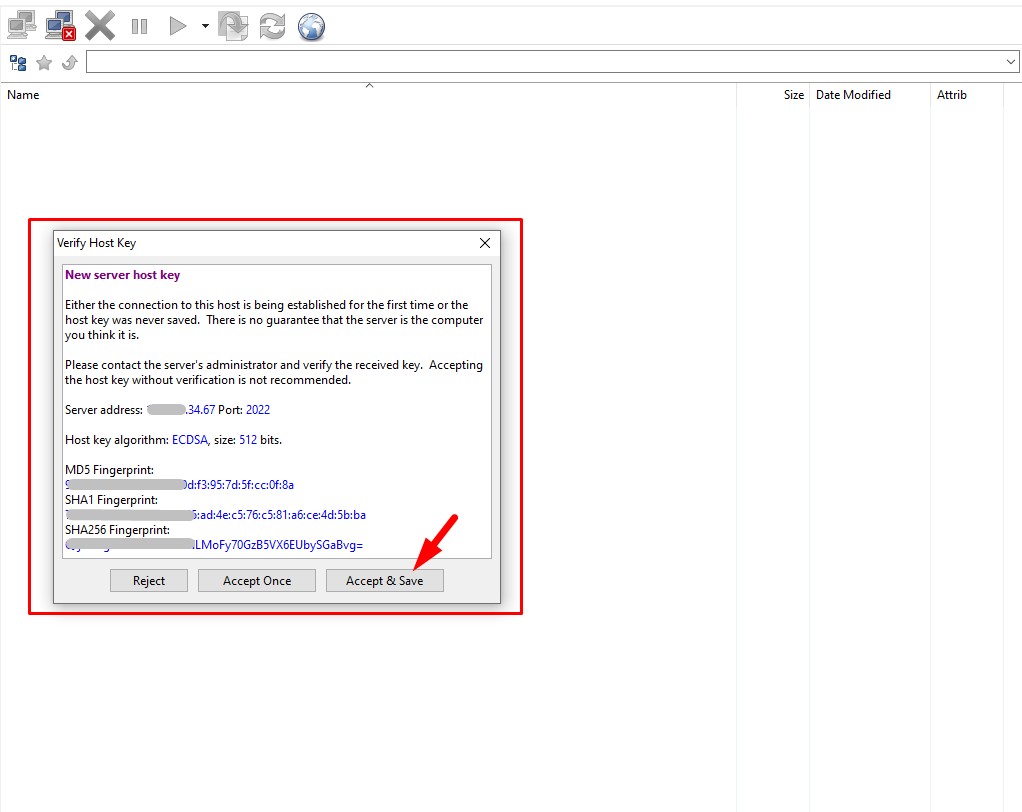Click the connect computers toolbar icon
This screenshot has height=812, width=1022.
[x=22, y=26]
